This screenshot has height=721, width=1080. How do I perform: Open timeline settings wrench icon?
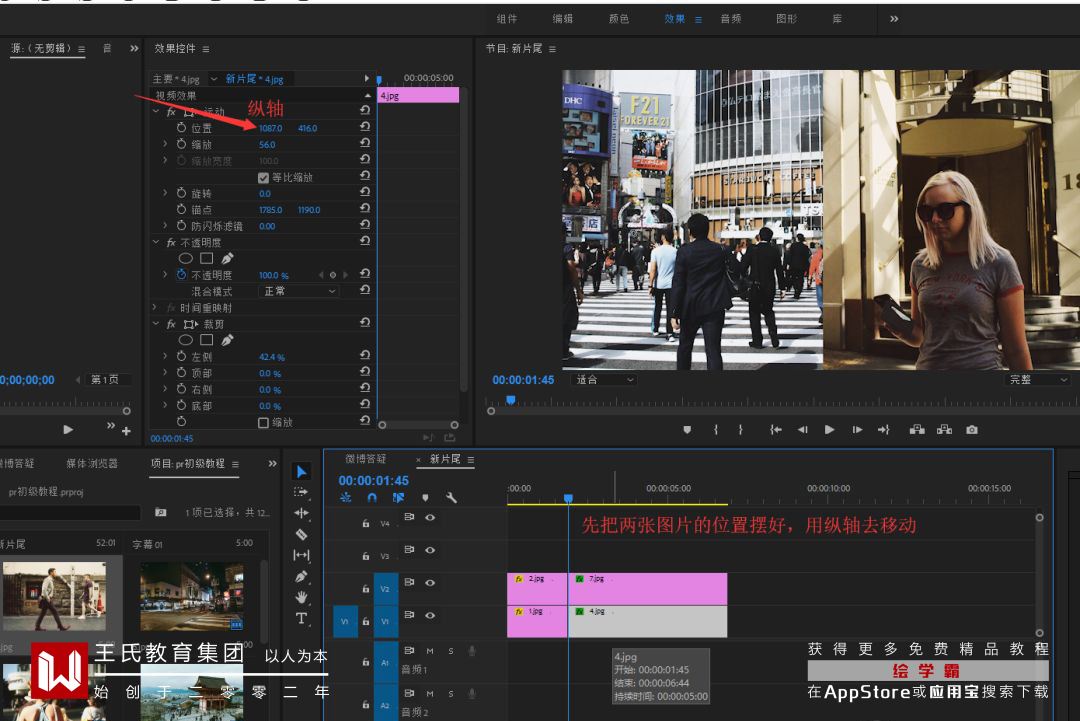451,497
